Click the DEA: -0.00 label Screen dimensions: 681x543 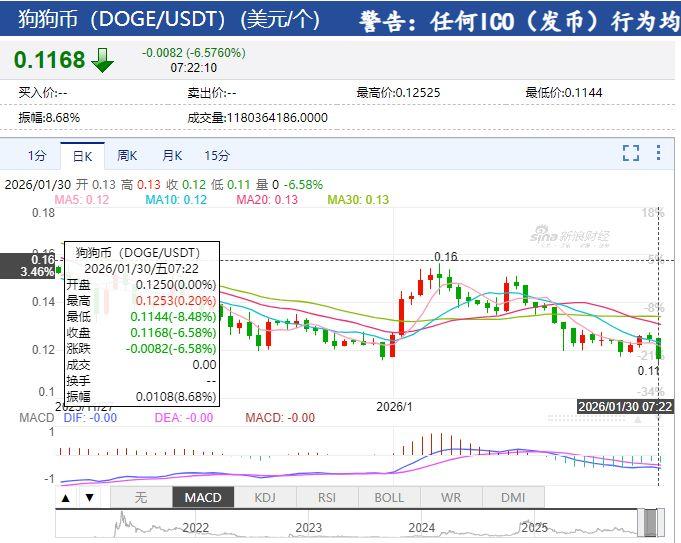[184, 418]
